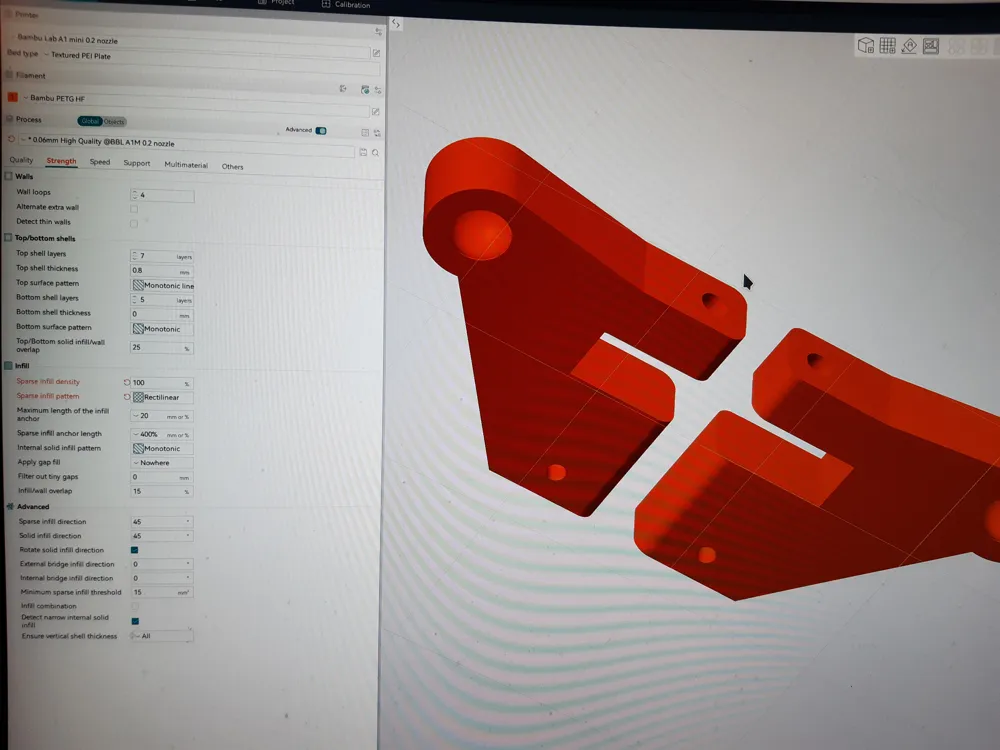
Task: Open the Others tab
Action: (232, 166)
